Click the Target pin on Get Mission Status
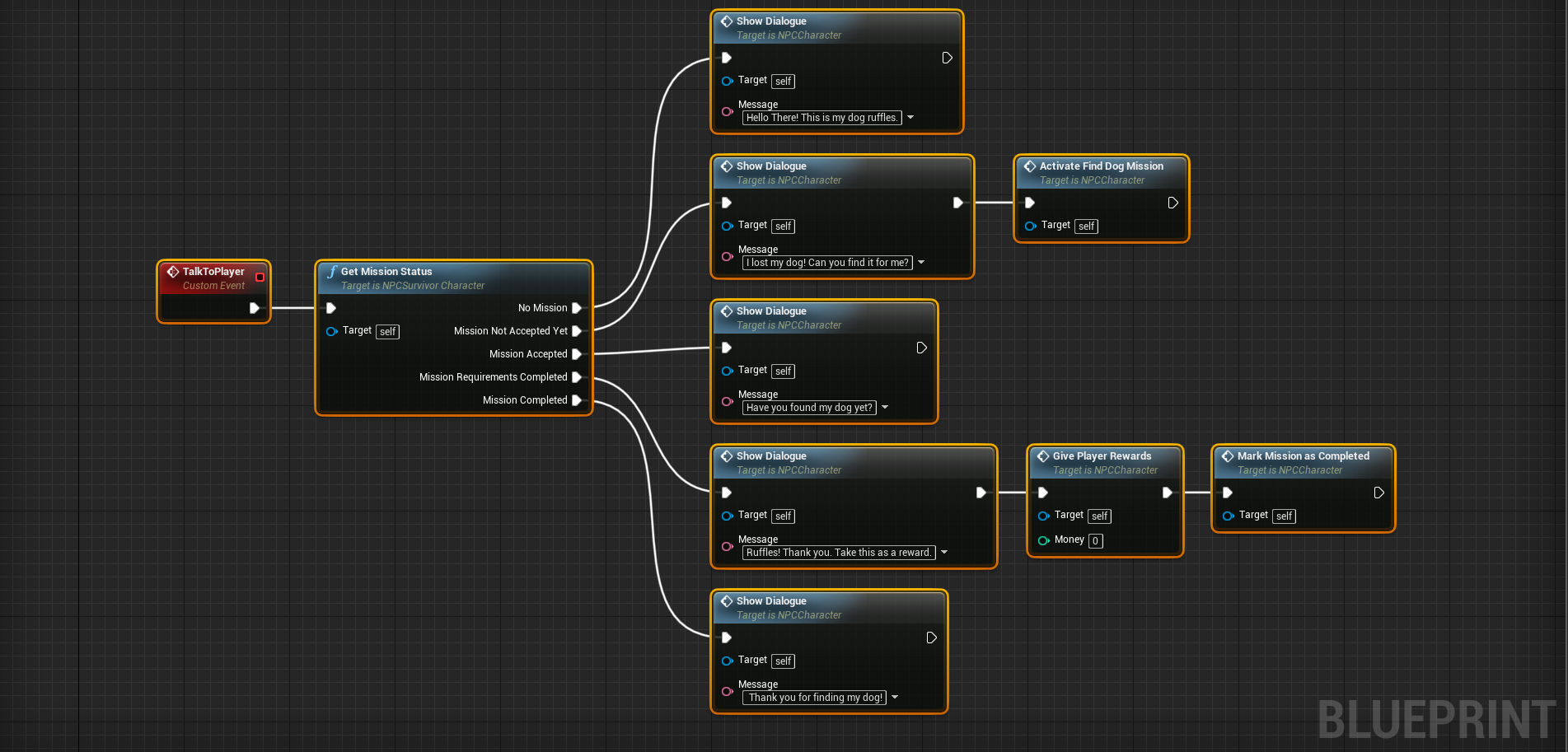 331,331
